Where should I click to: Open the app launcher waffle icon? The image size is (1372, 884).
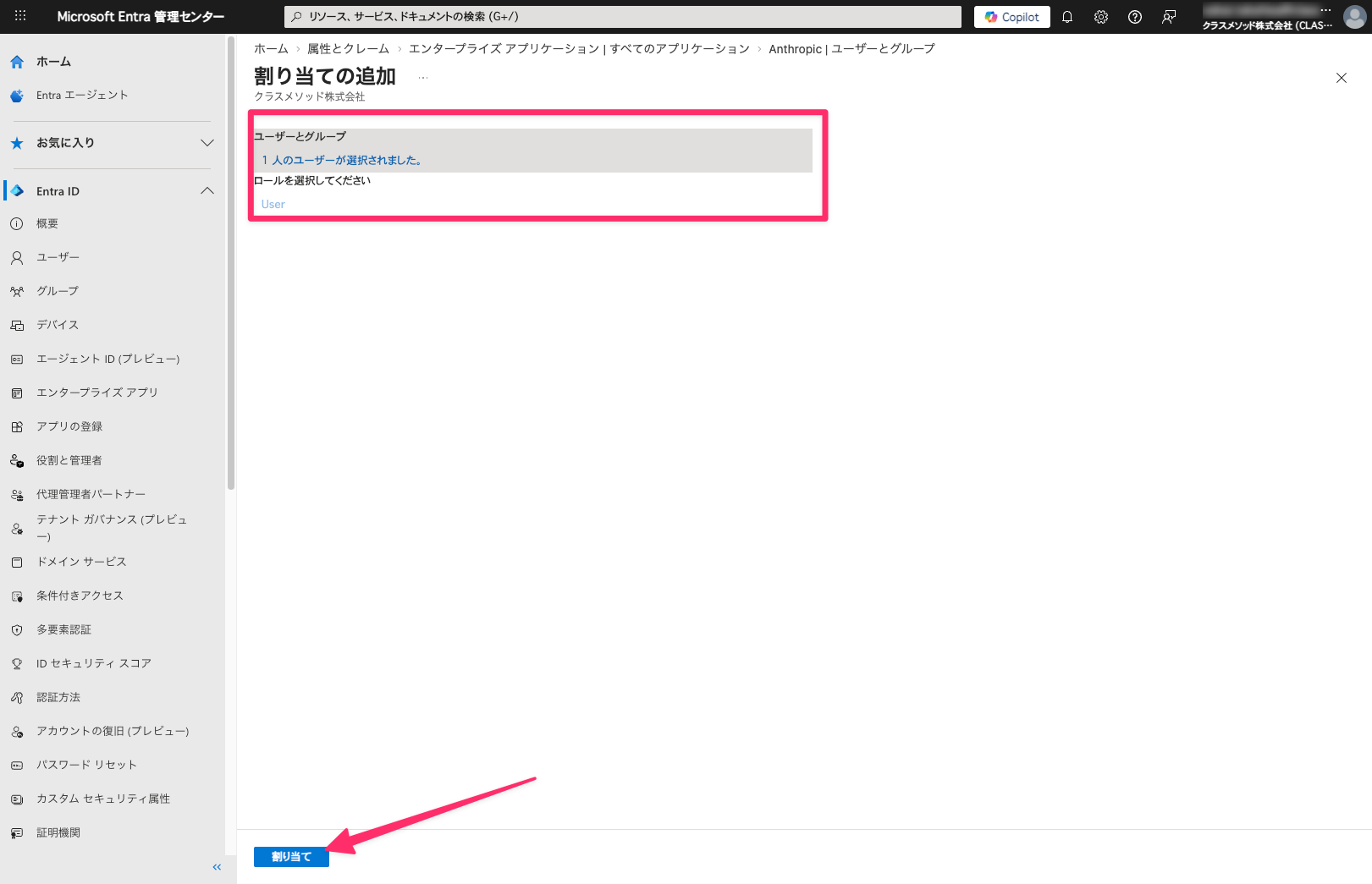coord(20,16)
